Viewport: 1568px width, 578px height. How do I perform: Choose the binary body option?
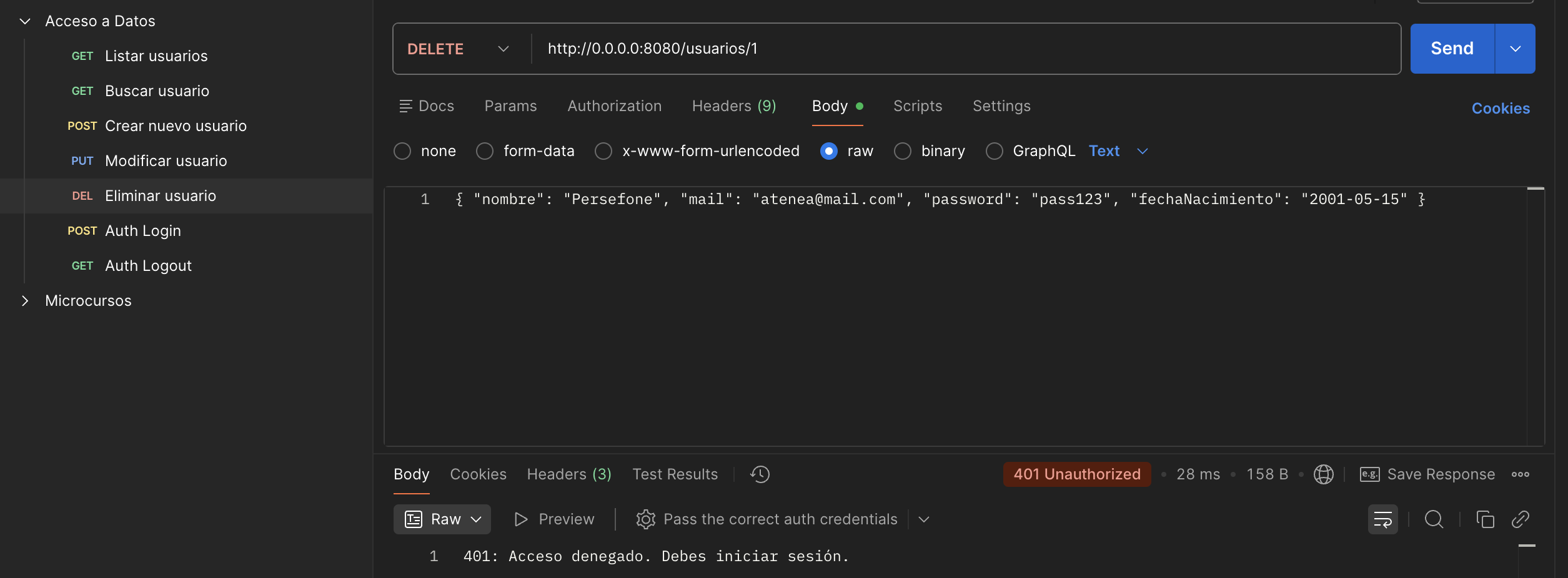(x=902, y=151)
